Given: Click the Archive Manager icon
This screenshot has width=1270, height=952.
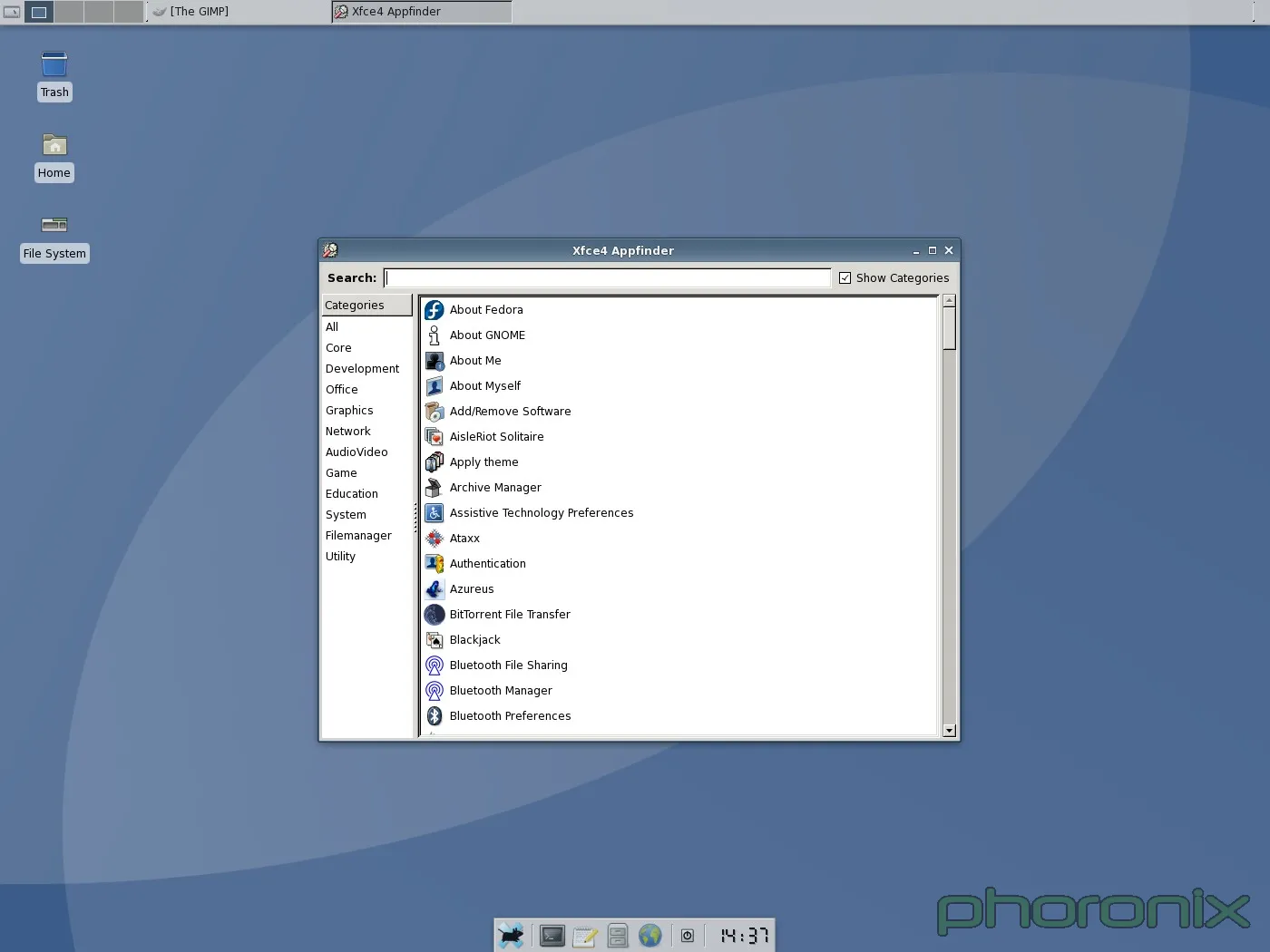Looking at the screenshot, I should [435, 488].
